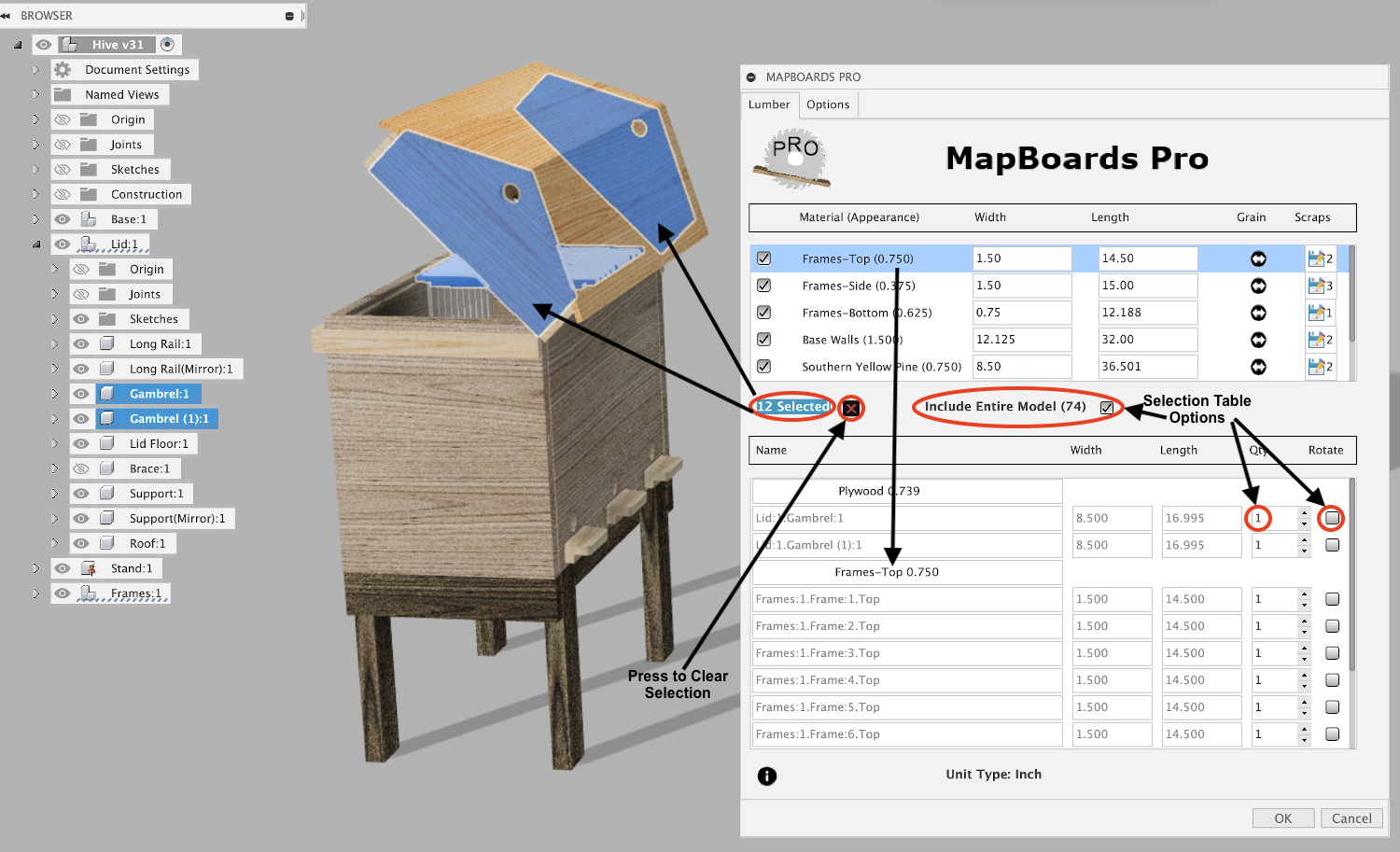The width and height of the screenshot is (1400, 852).
Task: Collapse the Hive v31 root node
Action: click(17, 45)
